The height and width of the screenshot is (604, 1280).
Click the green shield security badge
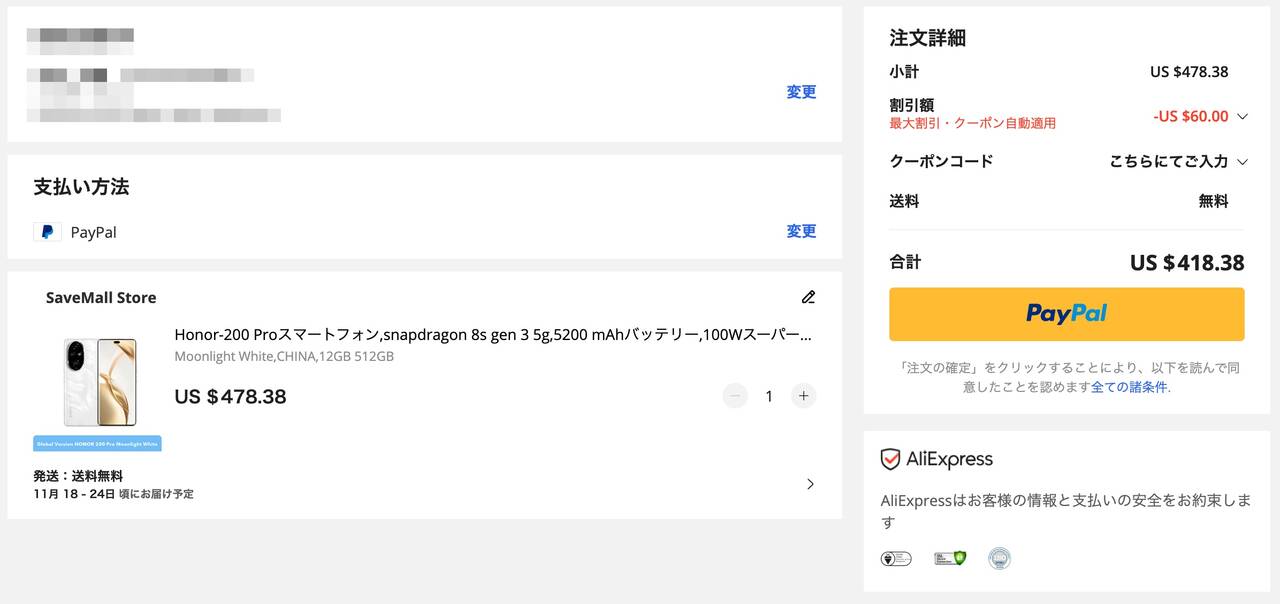(950, 558)
